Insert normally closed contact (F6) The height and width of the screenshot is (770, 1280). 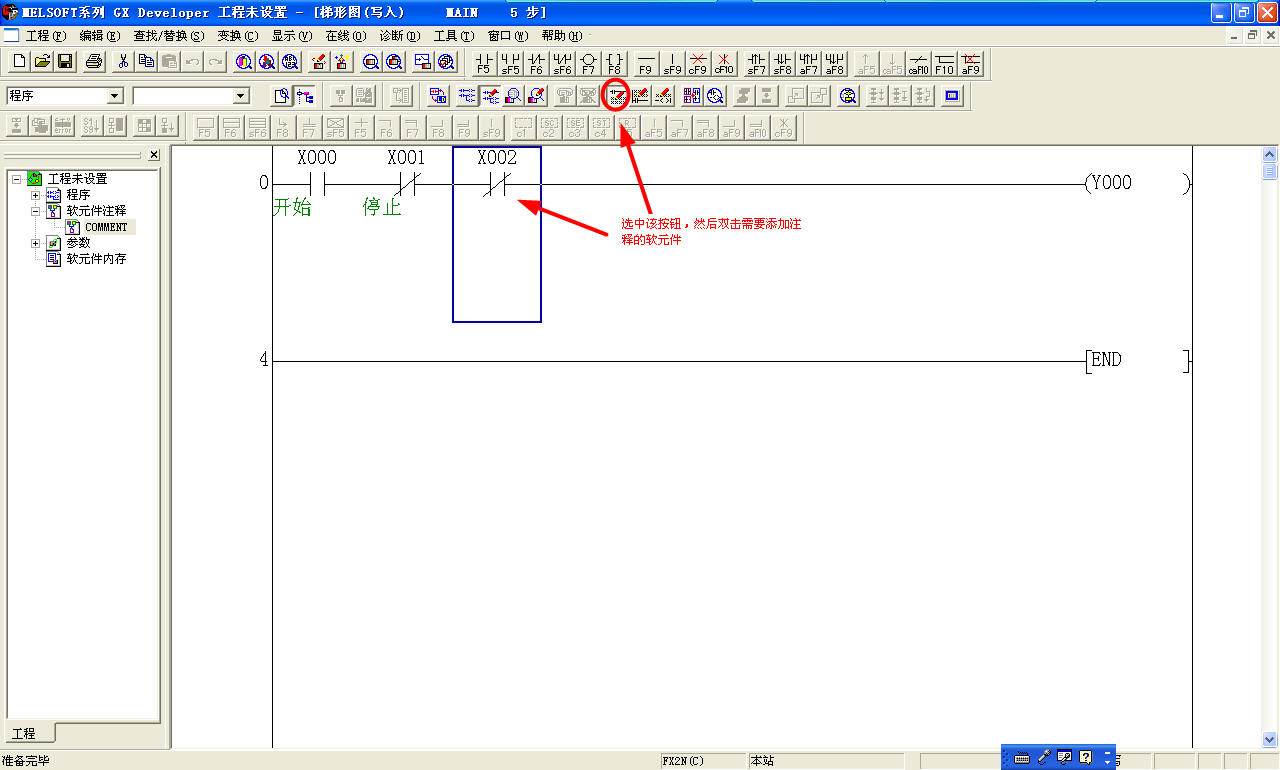(536, 62)
